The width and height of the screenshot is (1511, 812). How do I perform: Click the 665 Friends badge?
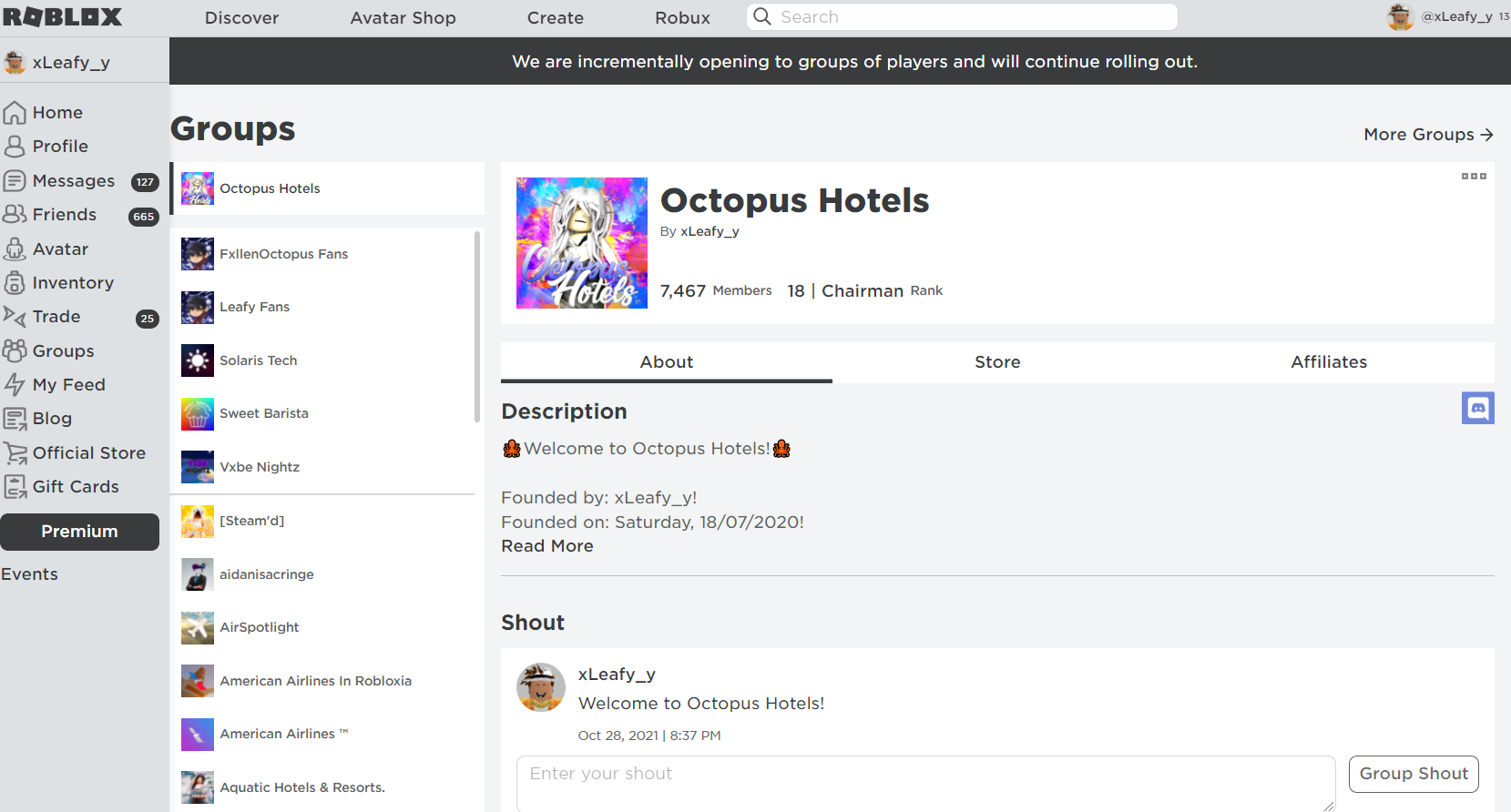click(x=144, y=217)
